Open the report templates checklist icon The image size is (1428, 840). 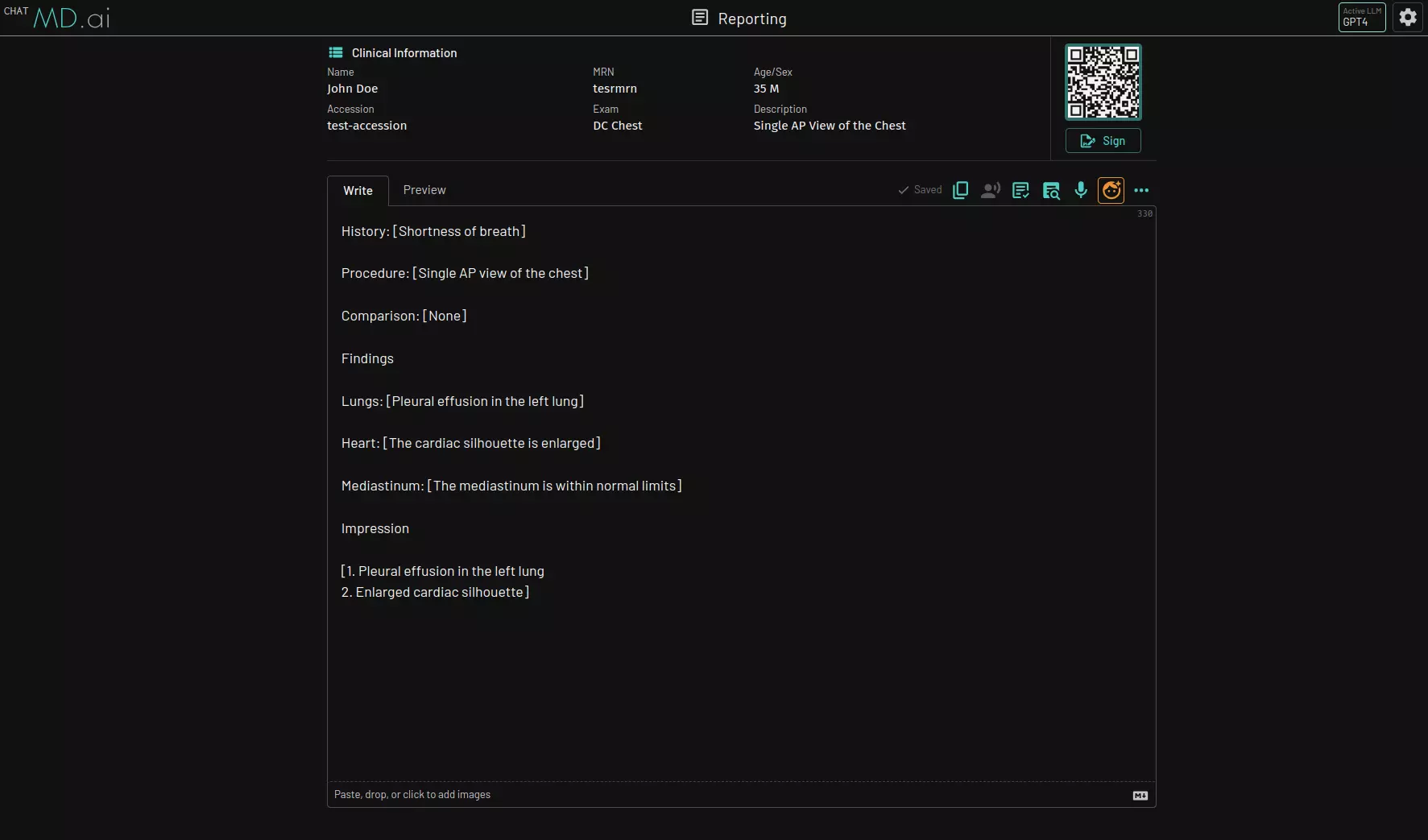pos(1020,190)
